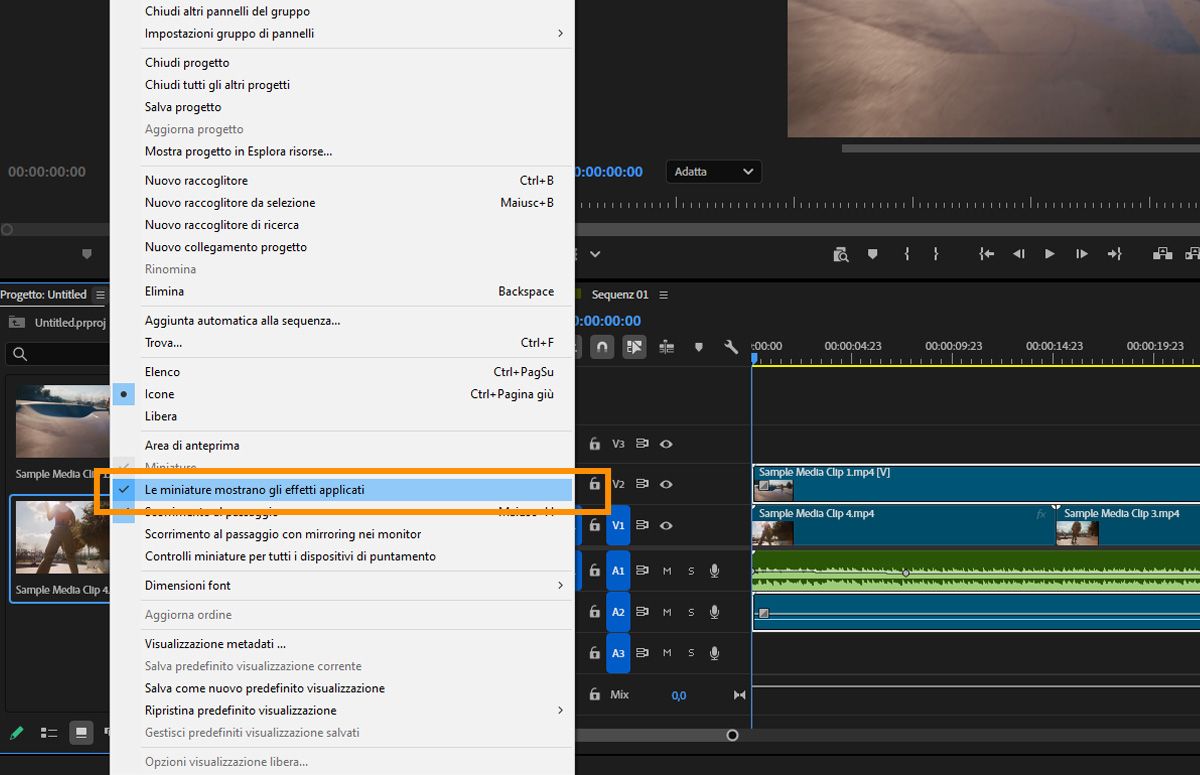Switch Project panel to icon view button
1200x775 pixels.
tap(81, 733)
